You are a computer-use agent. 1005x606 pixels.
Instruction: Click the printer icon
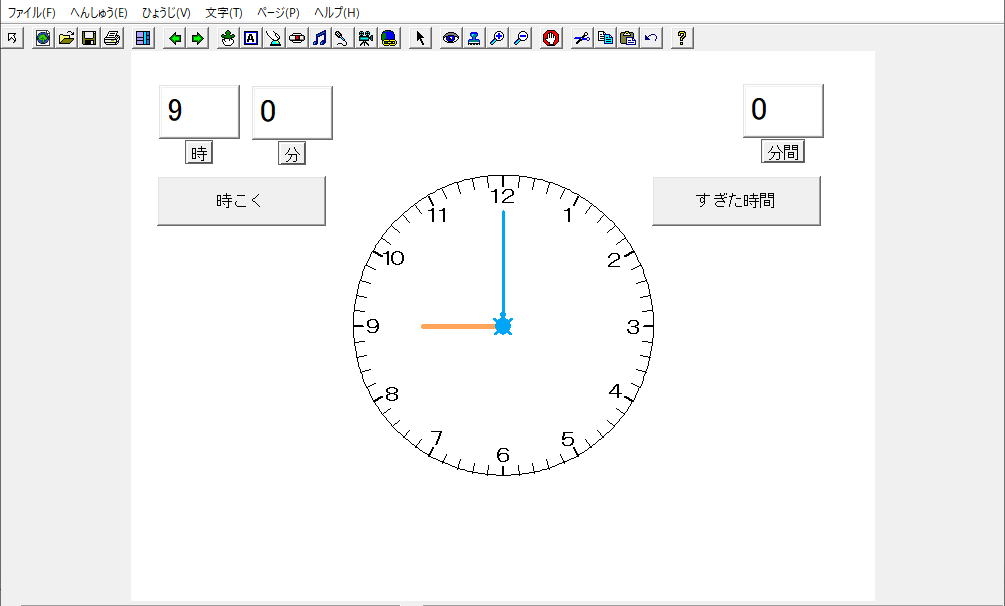[112, 38]
